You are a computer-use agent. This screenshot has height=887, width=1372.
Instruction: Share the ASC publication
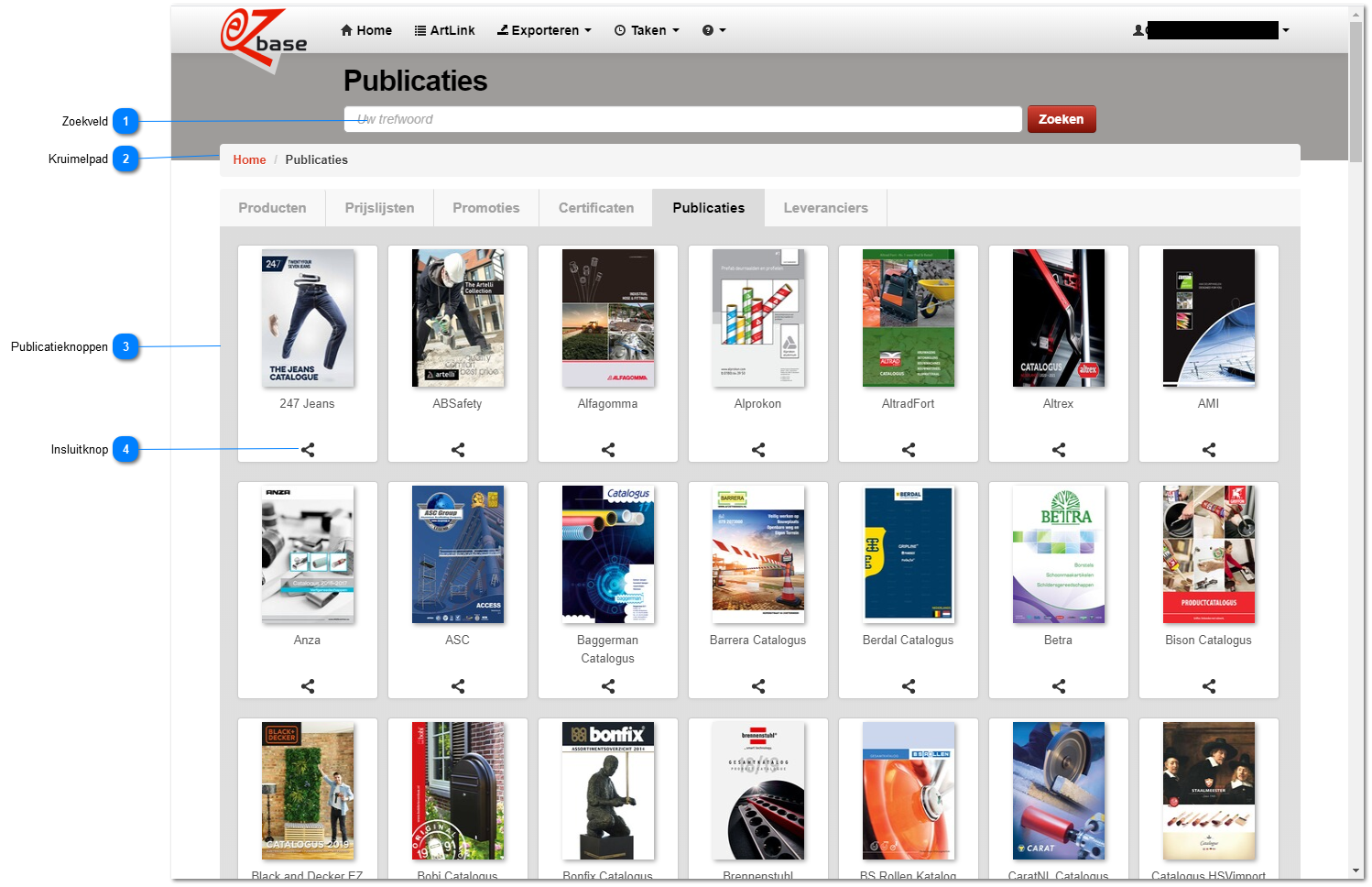458,686
